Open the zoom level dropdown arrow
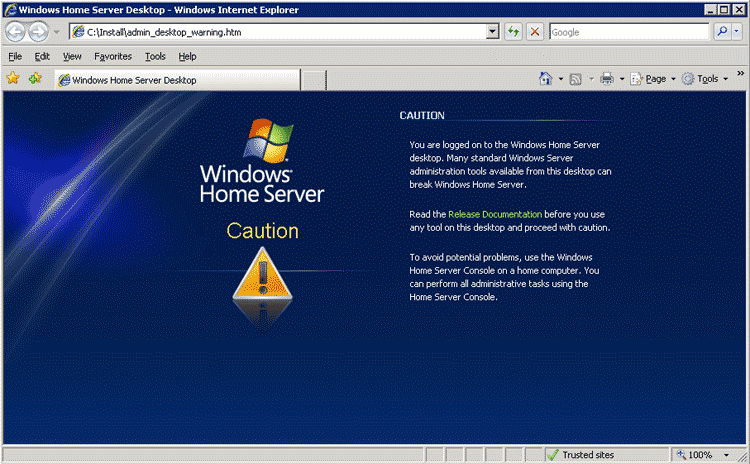Screen dimensions: 750x464 [x=726, y=455]
